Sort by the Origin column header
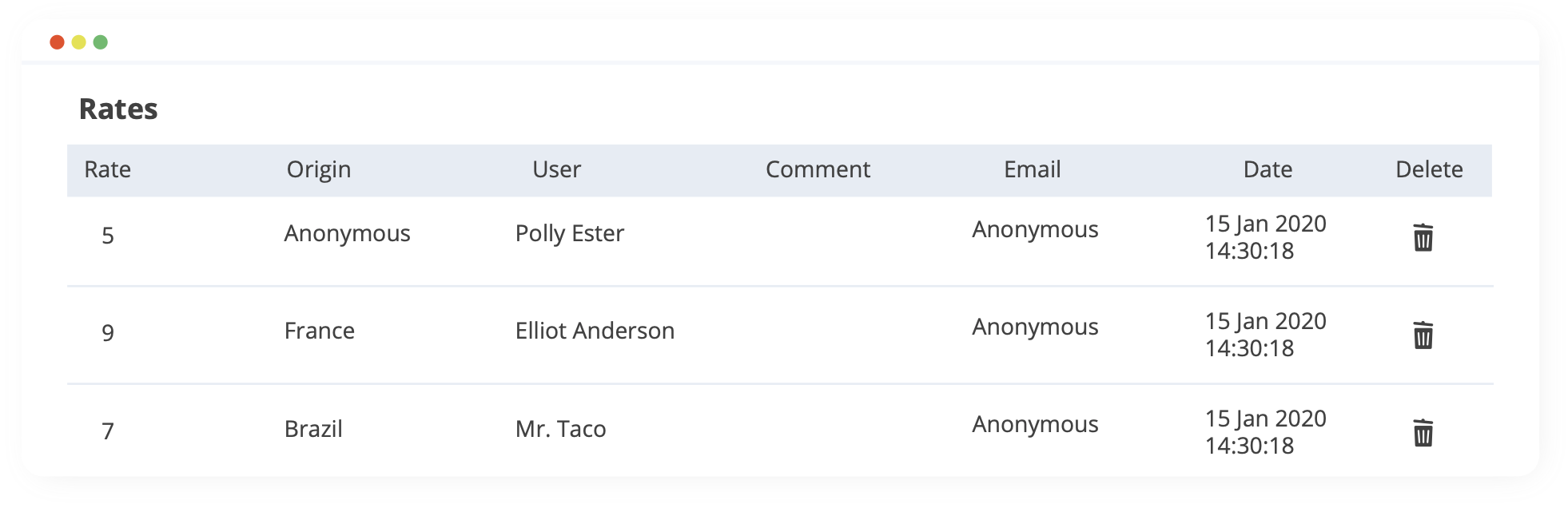The width and height of the screenshot is (1568, 508). (x=319, y=170)
